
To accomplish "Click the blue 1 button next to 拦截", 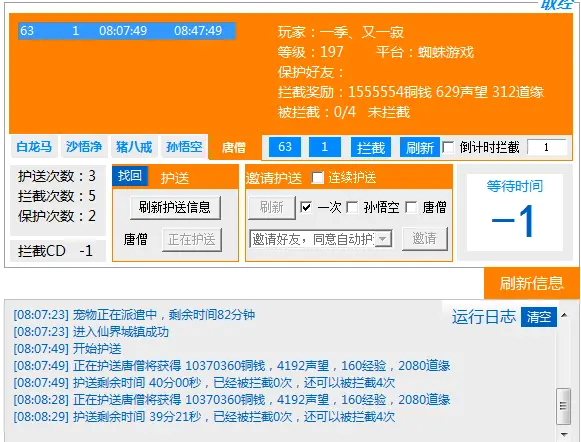I will pos(325,147).
